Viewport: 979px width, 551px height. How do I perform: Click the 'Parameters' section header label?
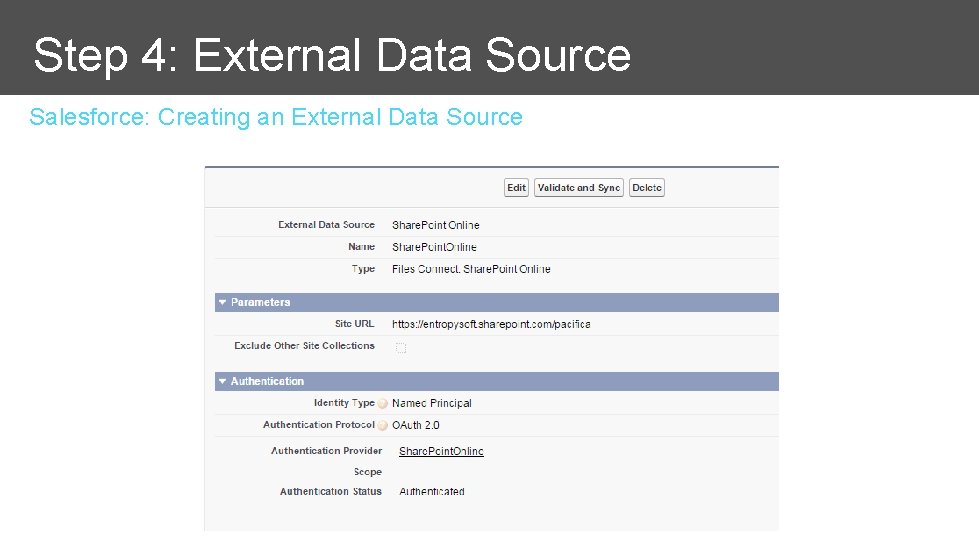(x=260, y=302)
